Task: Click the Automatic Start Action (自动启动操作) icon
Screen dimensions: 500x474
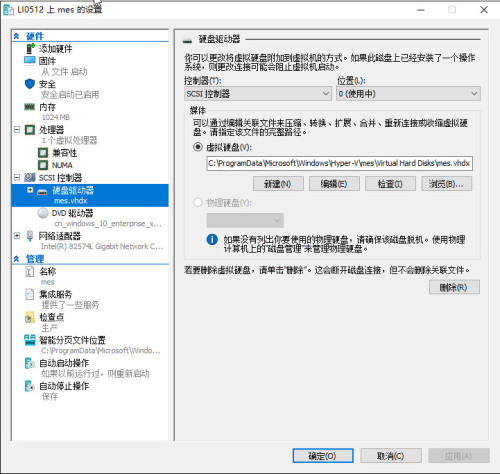Action: click(x=30, y=363)
